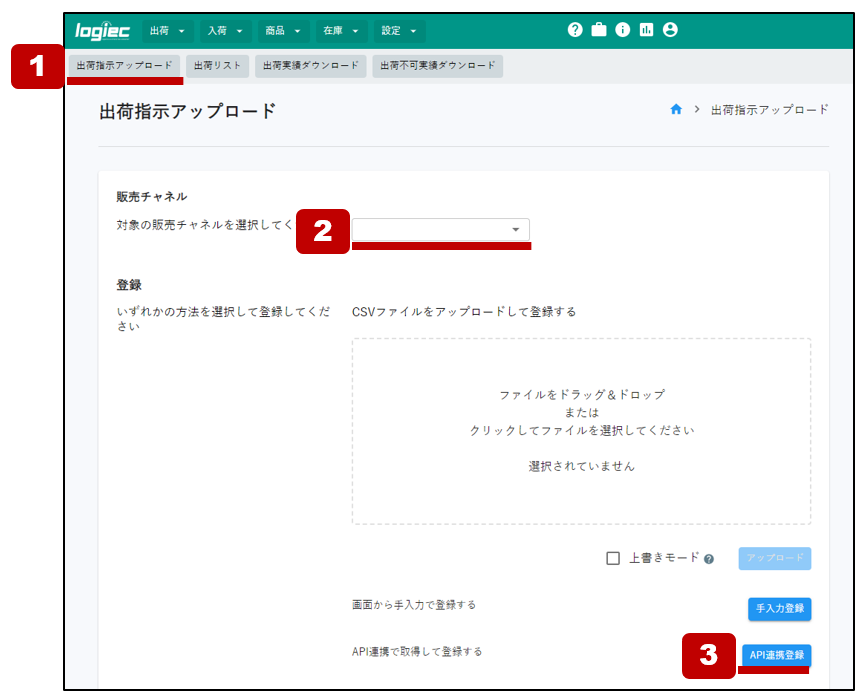Open the 設定 menu

click(398, 31)
